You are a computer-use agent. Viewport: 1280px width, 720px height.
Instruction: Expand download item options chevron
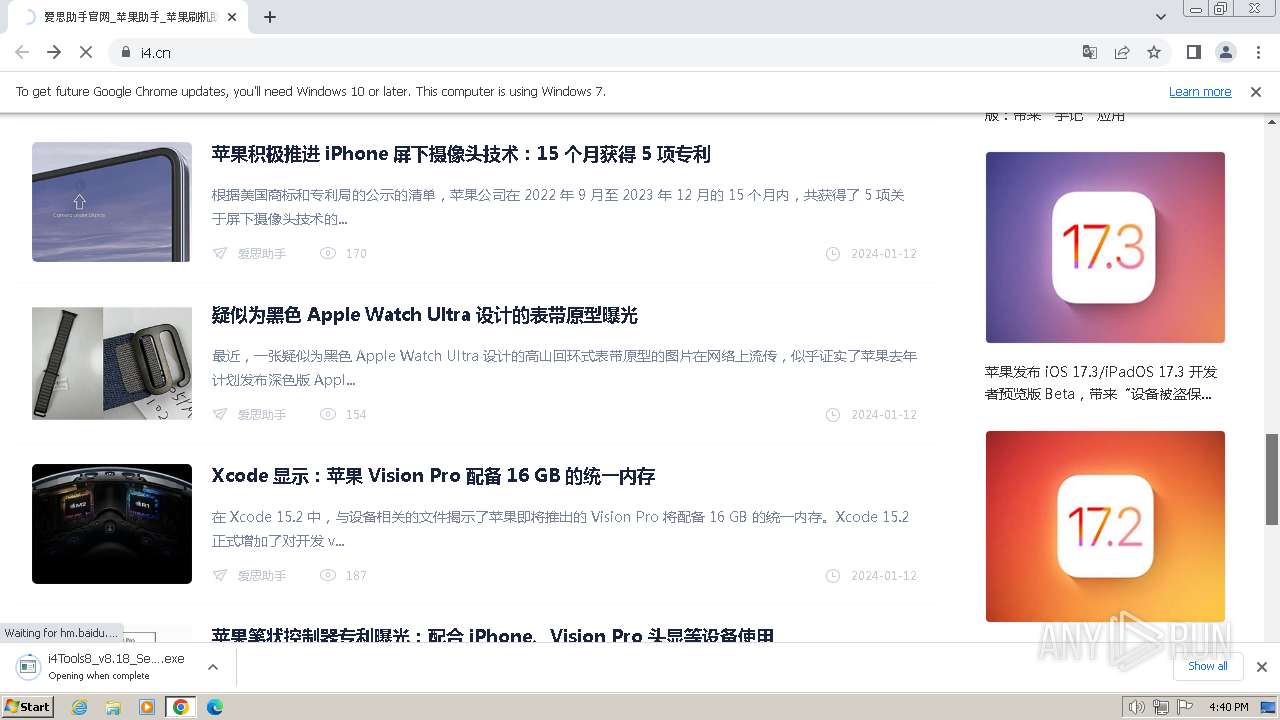pyautogui.click(x=213, y=667)
